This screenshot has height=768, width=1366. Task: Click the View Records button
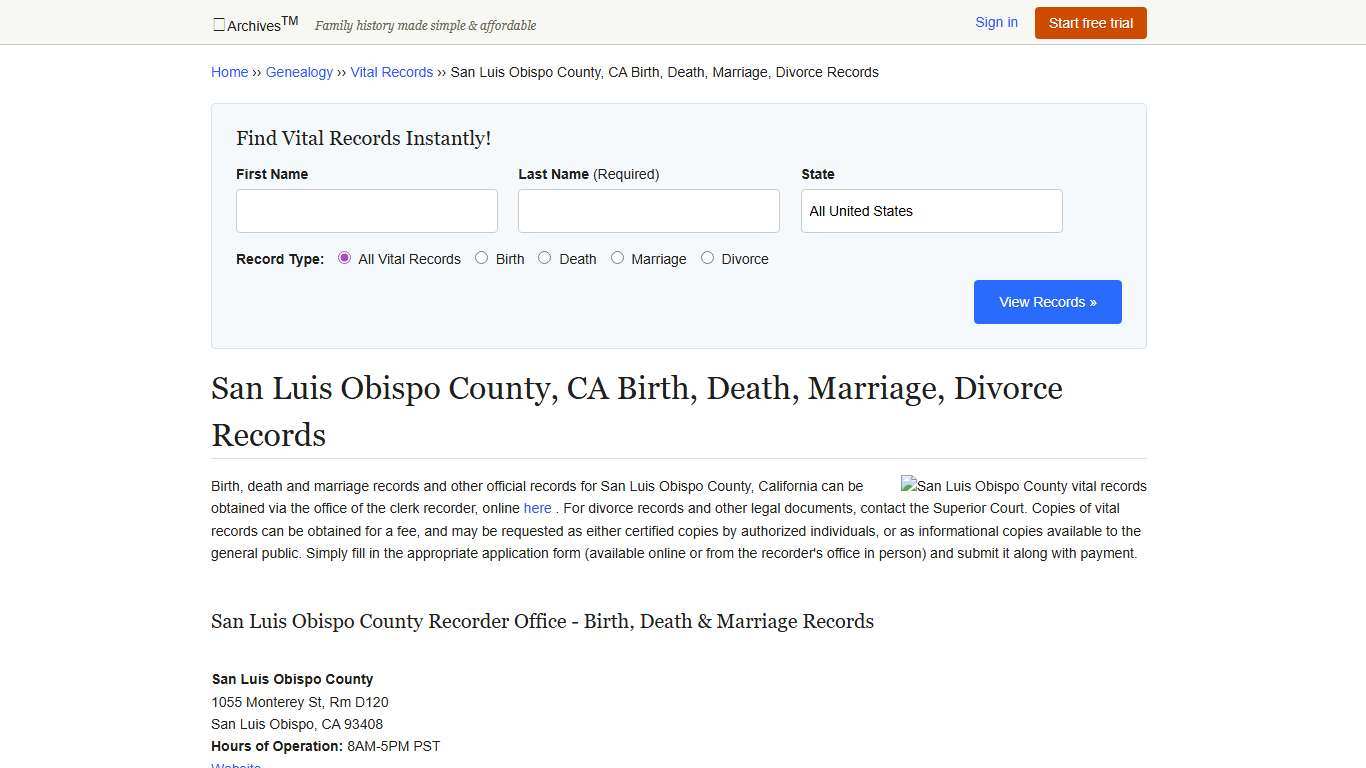[1047, 301]
